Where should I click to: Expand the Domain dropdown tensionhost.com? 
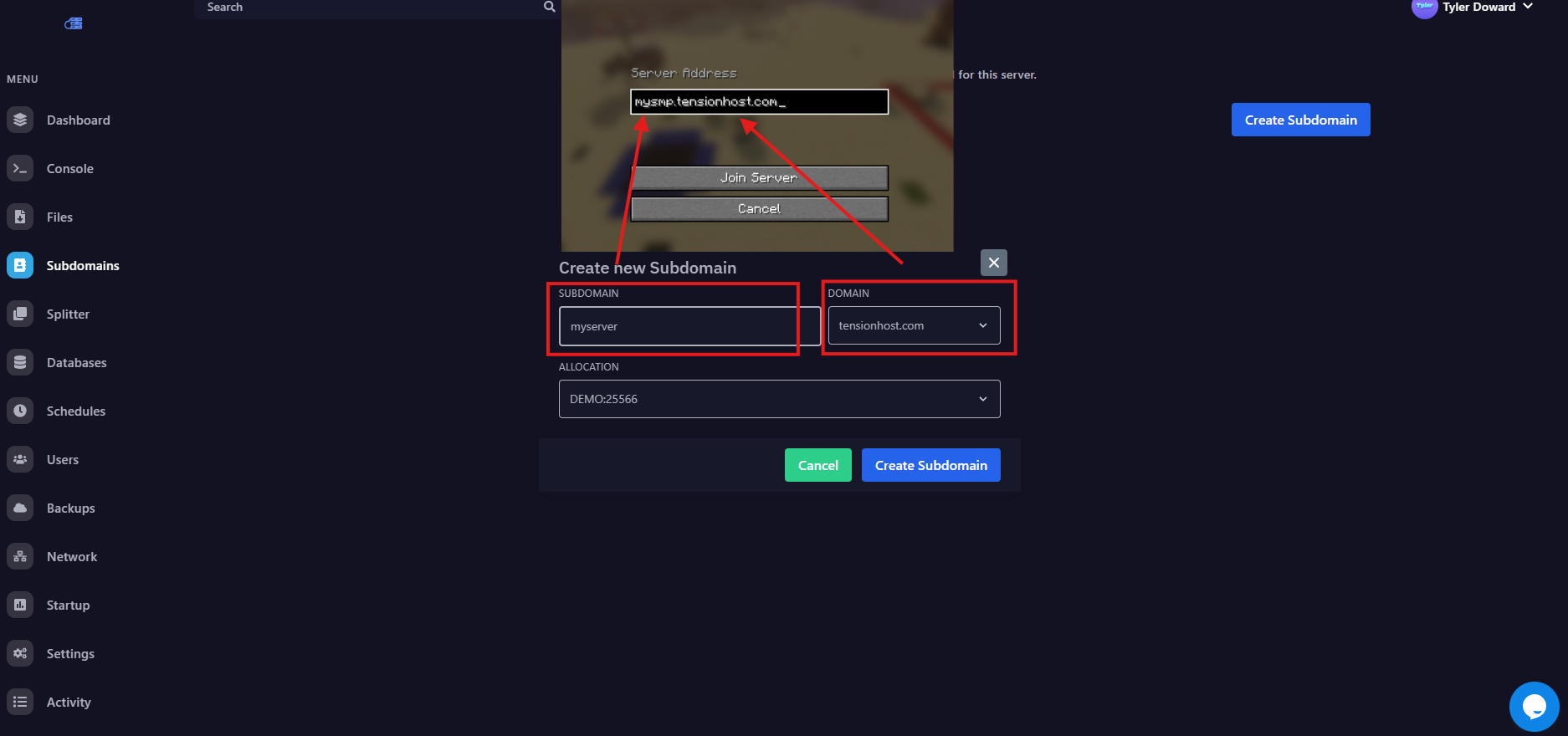pos(914,325)
